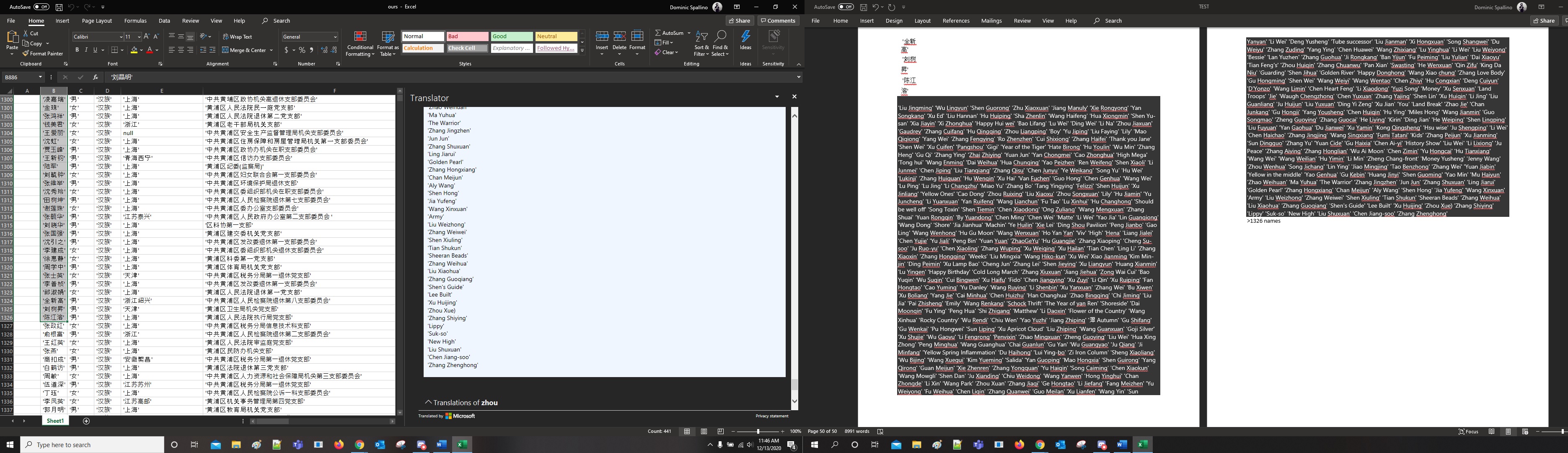Open the font size 11 dropdown
Image resolution: width=1568 pixels, height=453 pixels.
(140, 36)
